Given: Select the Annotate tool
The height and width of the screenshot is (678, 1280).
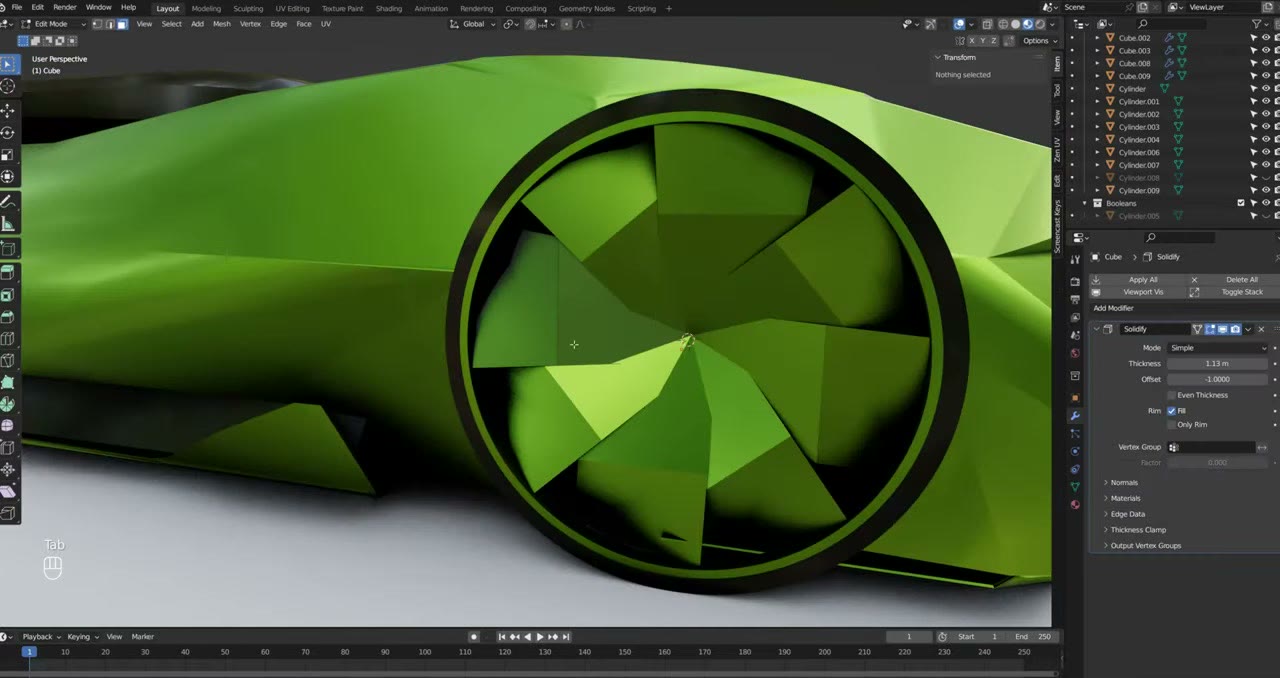Looking at the screenshot, I should [8, 203].
